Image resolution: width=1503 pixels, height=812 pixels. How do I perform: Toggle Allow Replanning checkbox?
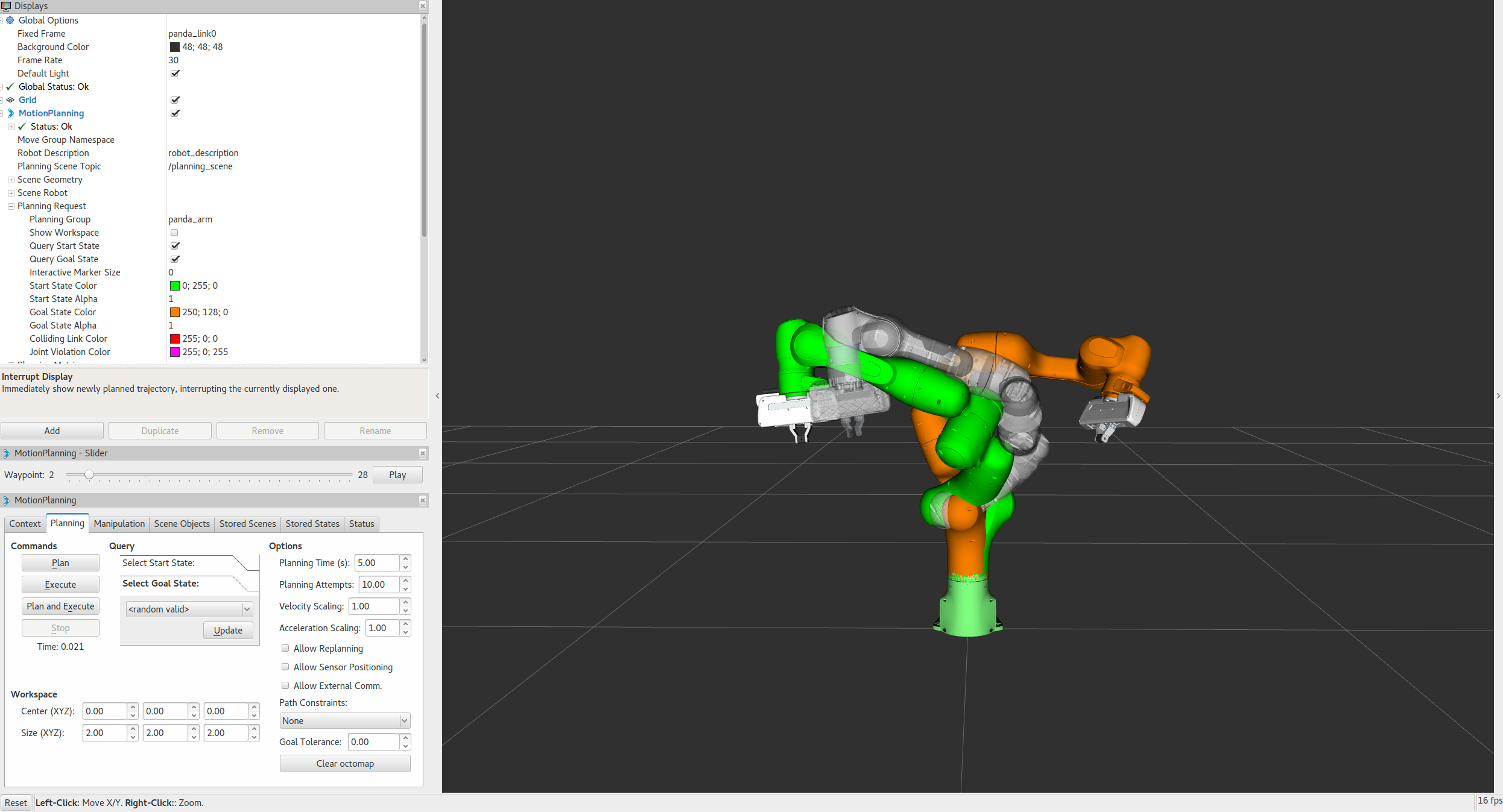(x=285, y=649)
